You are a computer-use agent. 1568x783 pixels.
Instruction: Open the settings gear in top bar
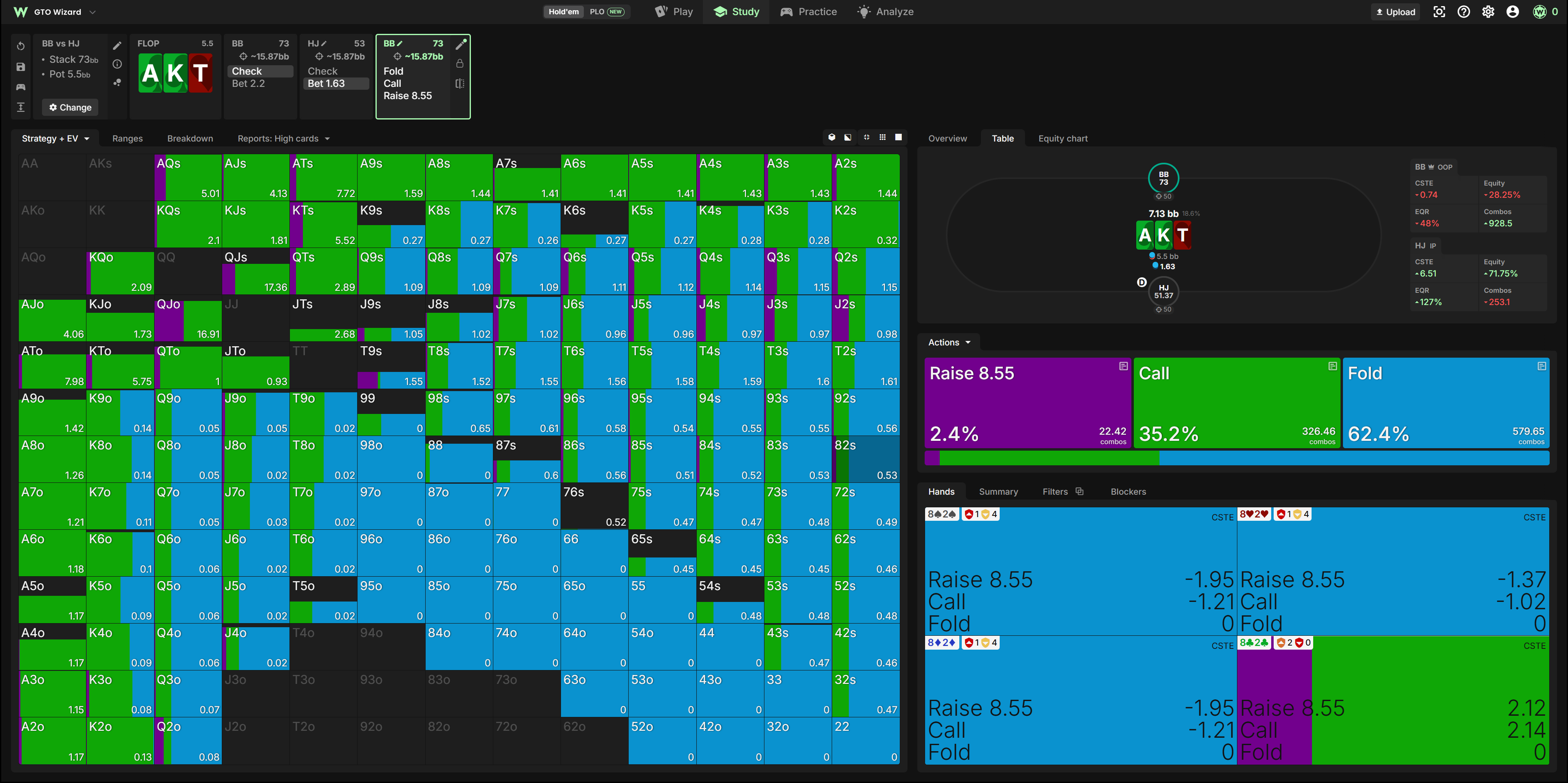1488,11
